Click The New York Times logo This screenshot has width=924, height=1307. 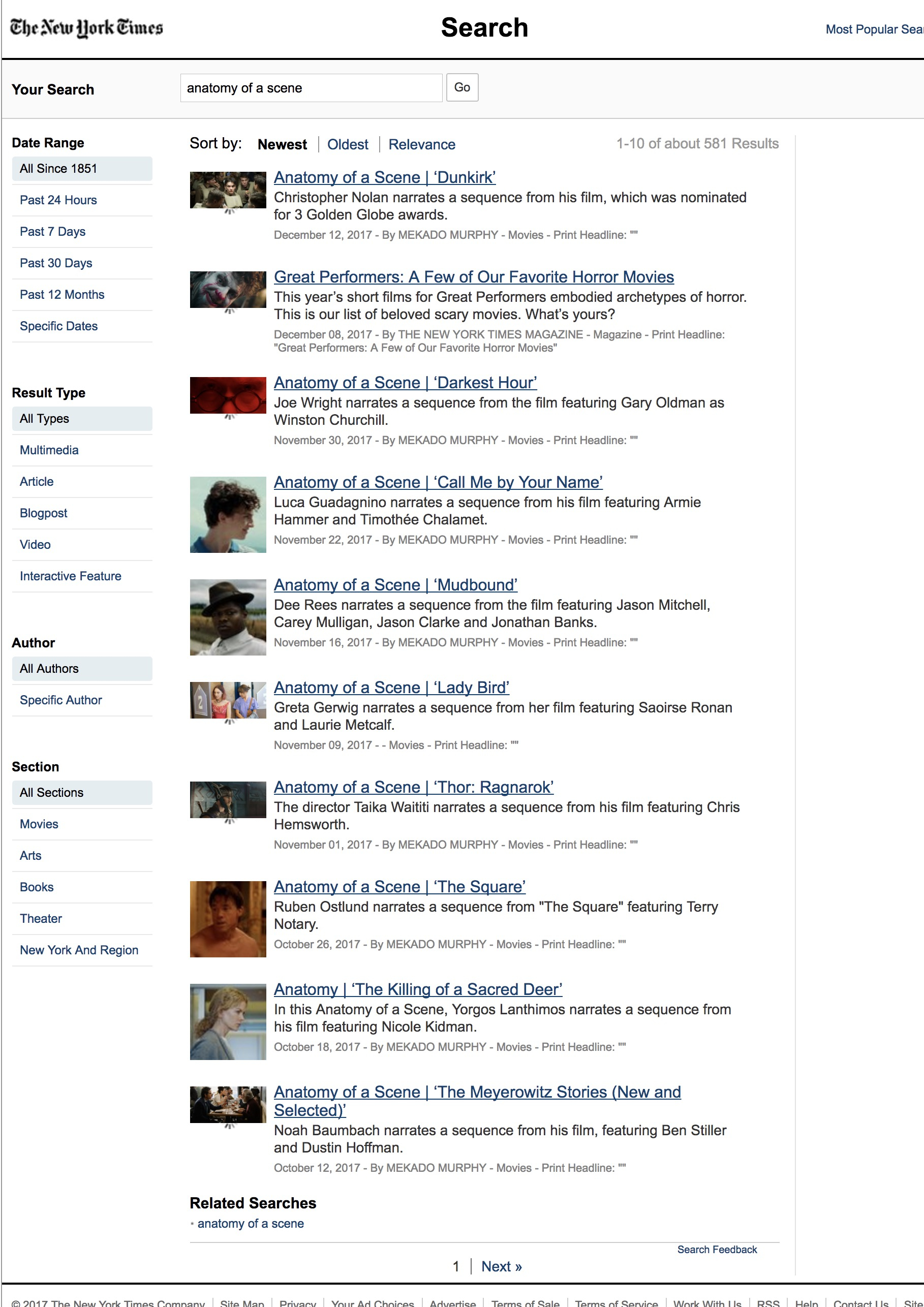(86, 27)
